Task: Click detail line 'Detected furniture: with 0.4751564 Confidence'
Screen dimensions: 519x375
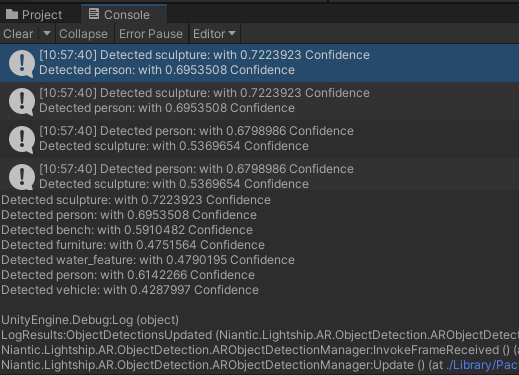Action: tap(133, 245)
